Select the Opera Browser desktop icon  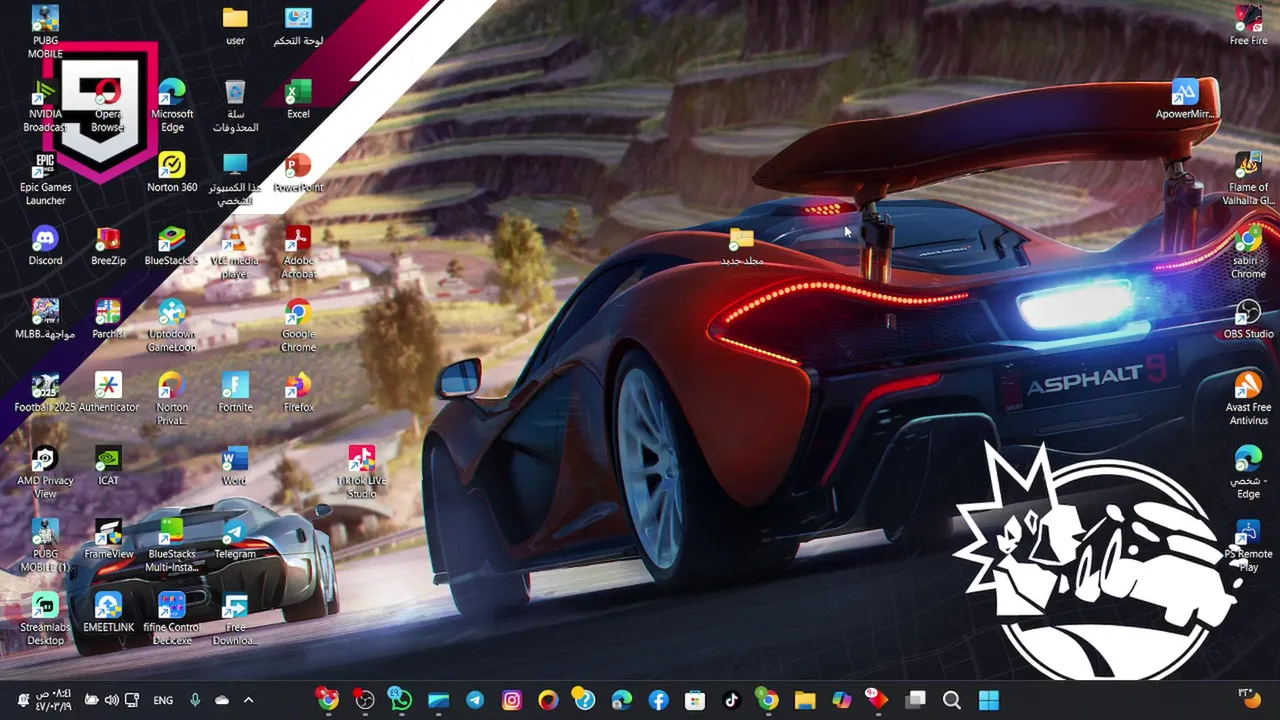click(x=108, y=105)
